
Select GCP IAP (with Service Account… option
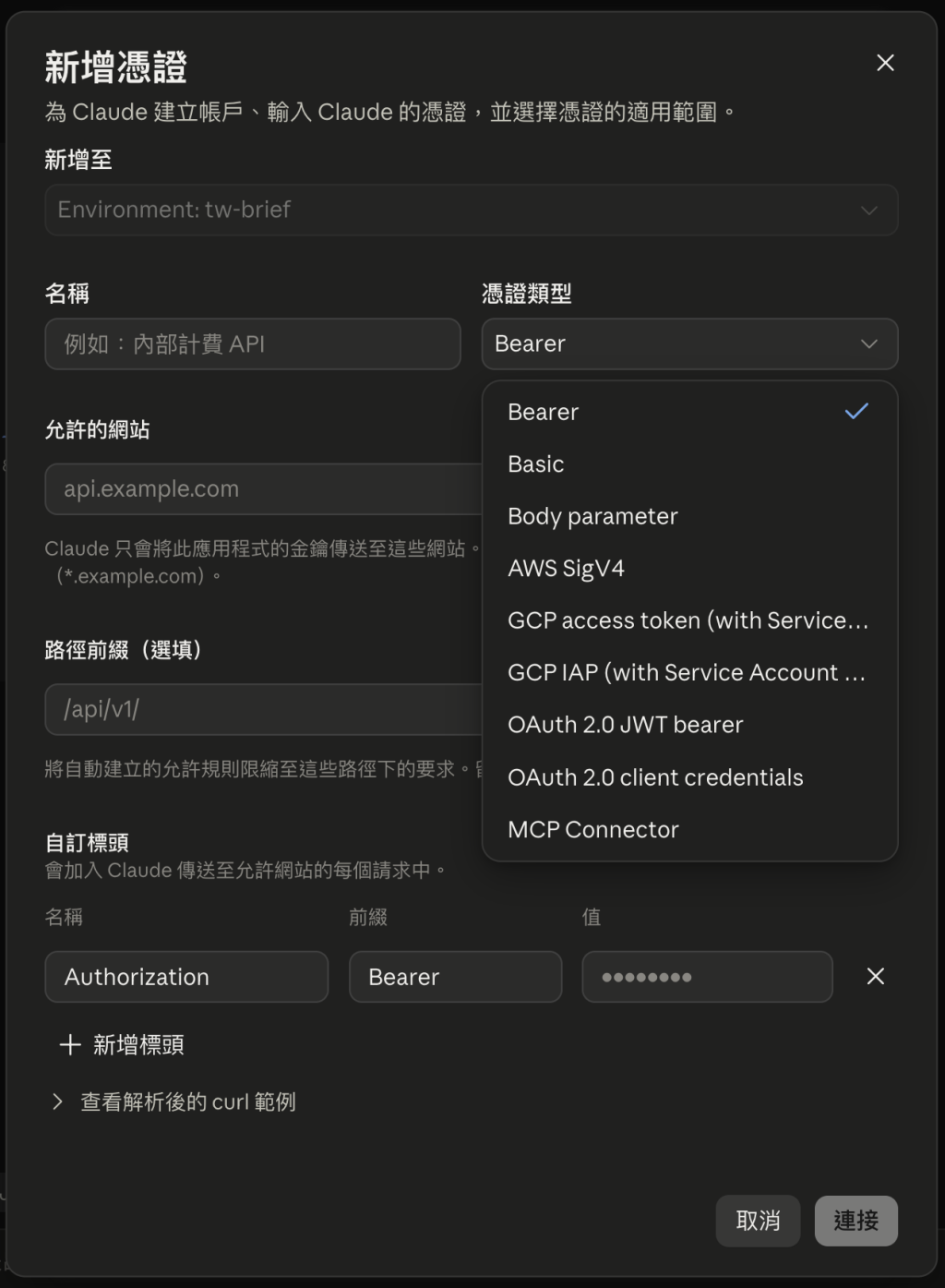[x=689, y=672]
